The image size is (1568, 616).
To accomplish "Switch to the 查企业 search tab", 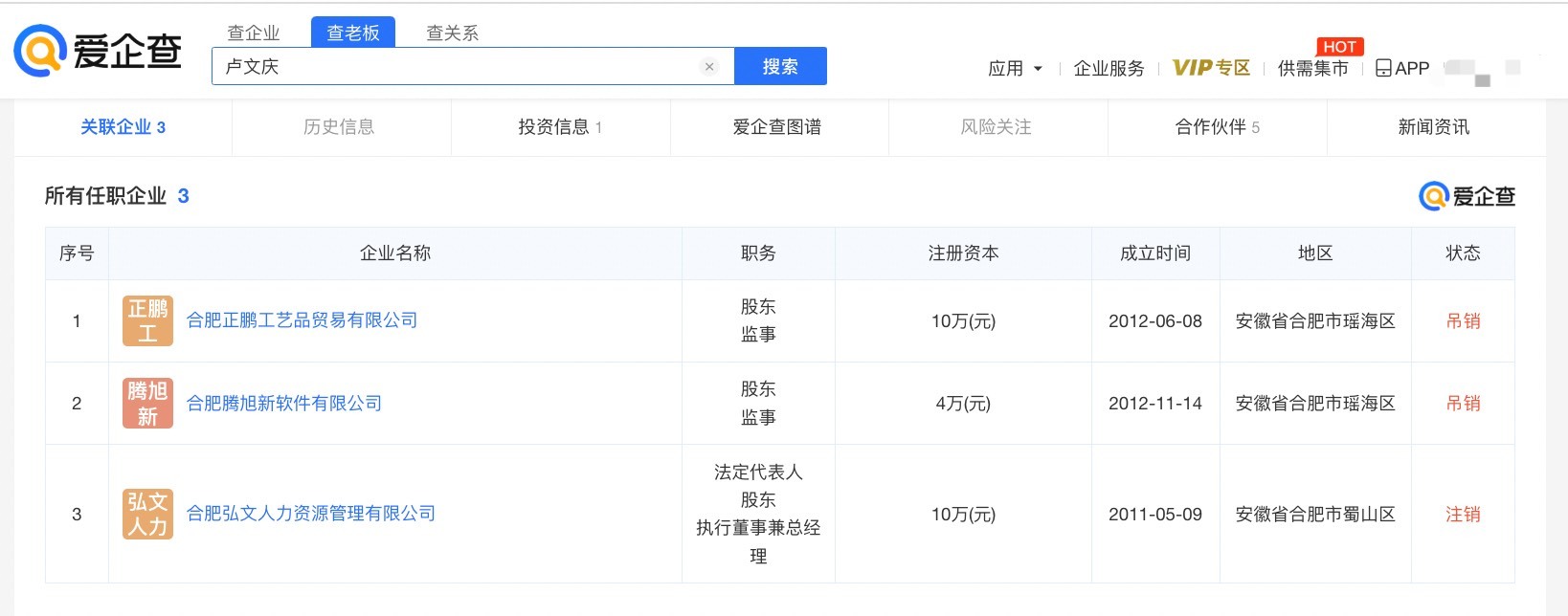I will [x=254, y=33].
